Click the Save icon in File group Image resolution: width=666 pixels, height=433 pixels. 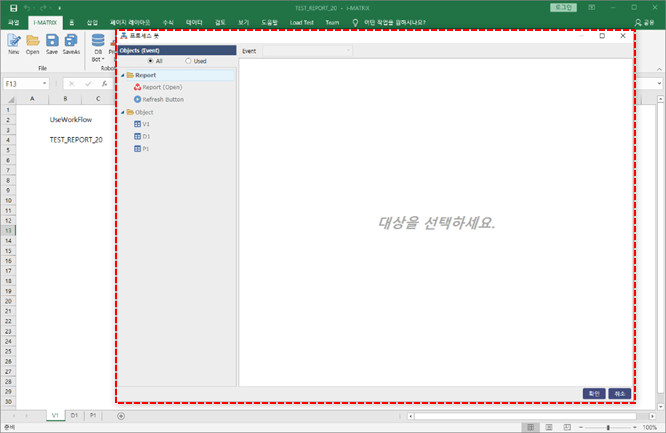[52, 45]
